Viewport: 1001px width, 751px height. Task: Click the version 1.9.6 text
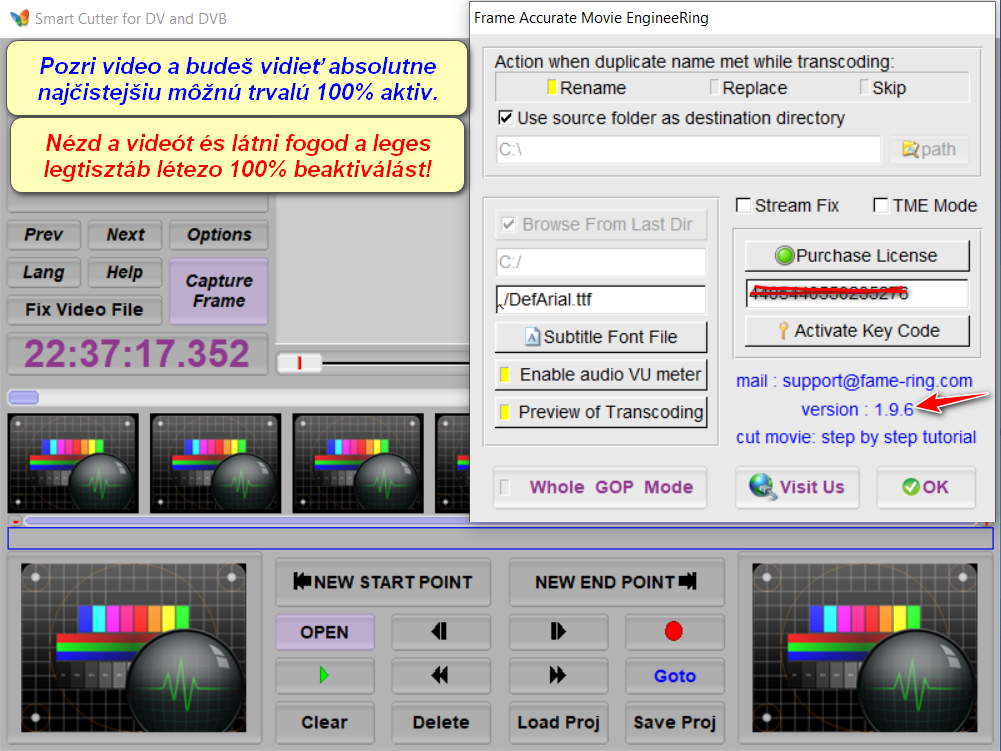coord(857,409)
